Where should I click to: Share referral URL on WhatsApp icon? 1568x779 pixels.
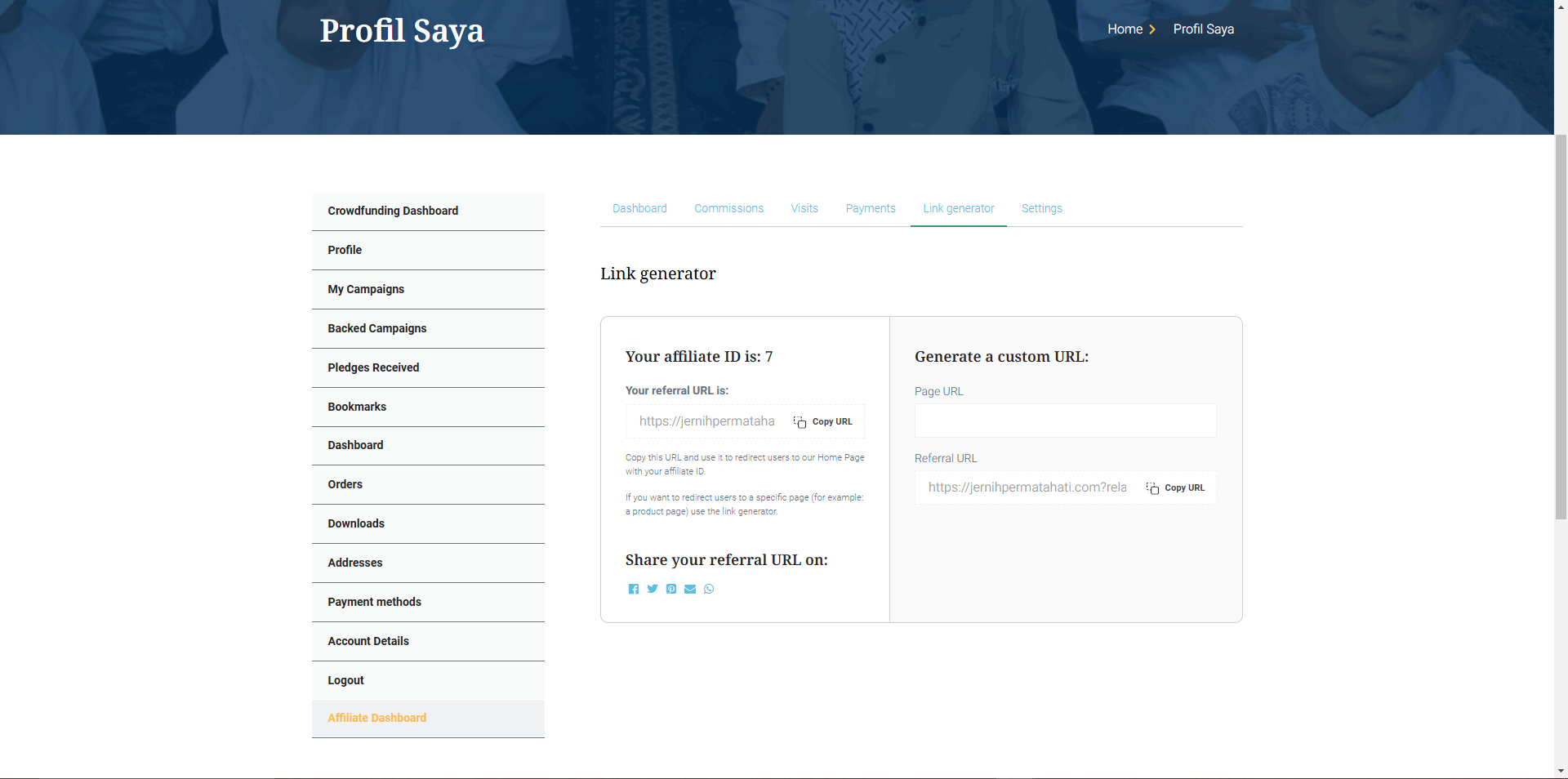click(x=709, y=589)
